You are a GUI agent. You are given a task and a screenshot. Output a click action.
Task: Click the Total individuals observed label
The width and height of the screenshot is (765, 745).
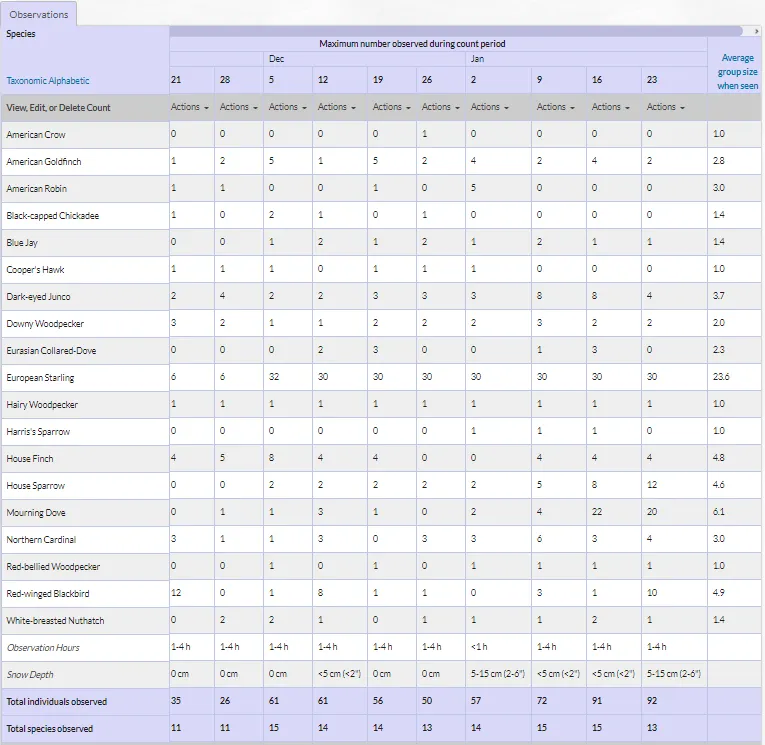[x=57, y=702]
